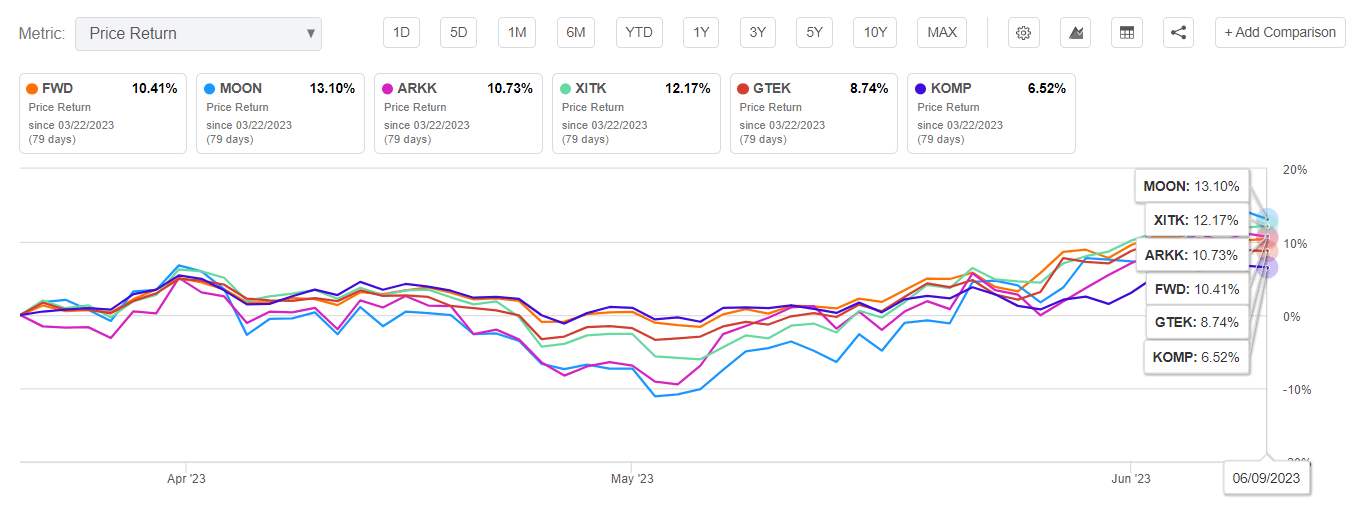
Task: Open the data table view icon
Action: click(1127, 32)
